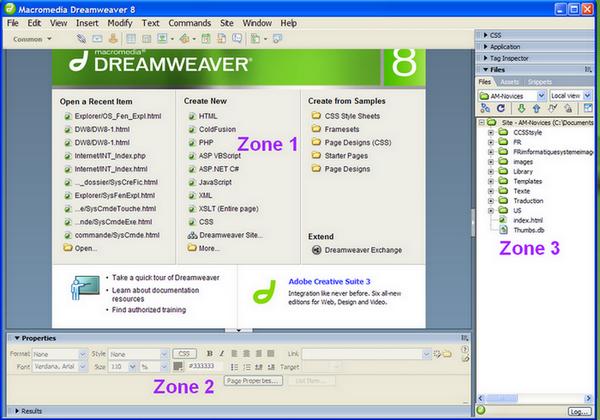The image size is (600, 420).
Task: Click the horizontal scrollbar in Files panel
Action: (x=535, y=399)
